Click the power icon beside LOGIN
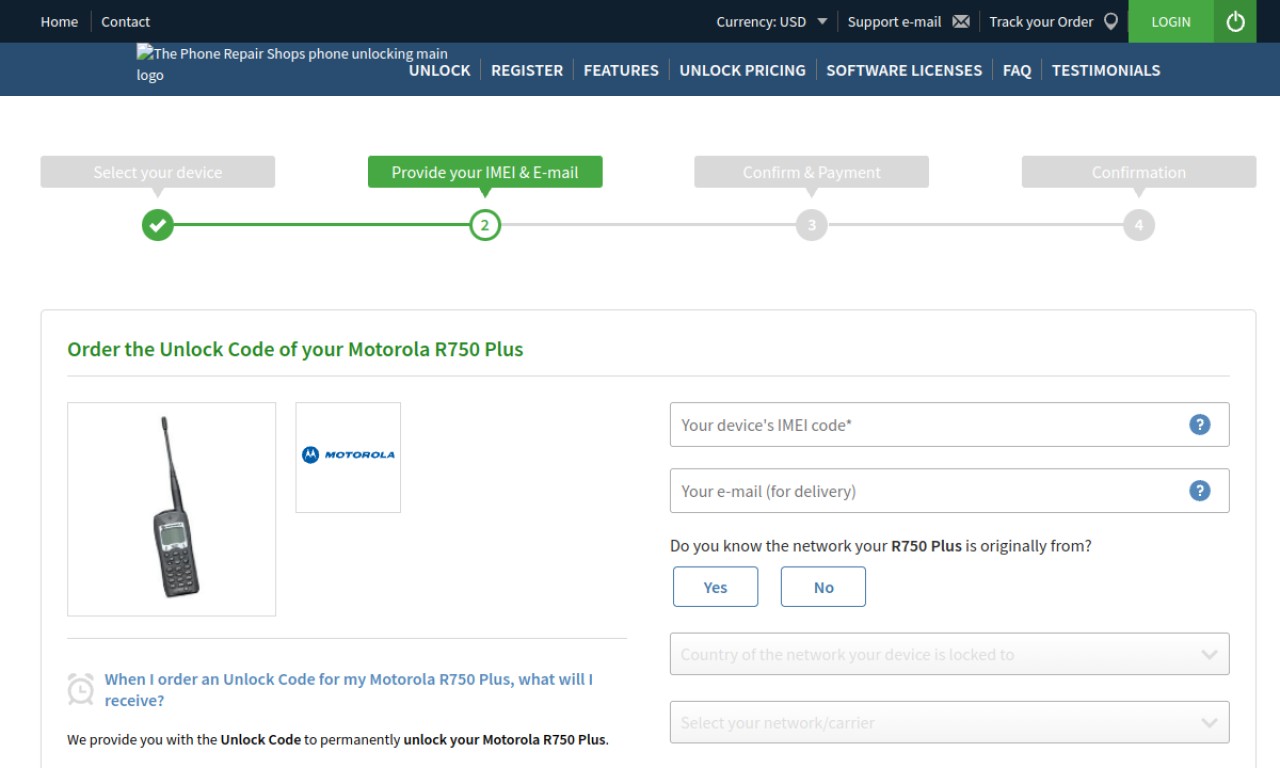The width and height of the screenshot is (1280, 768). (1235, 21)
